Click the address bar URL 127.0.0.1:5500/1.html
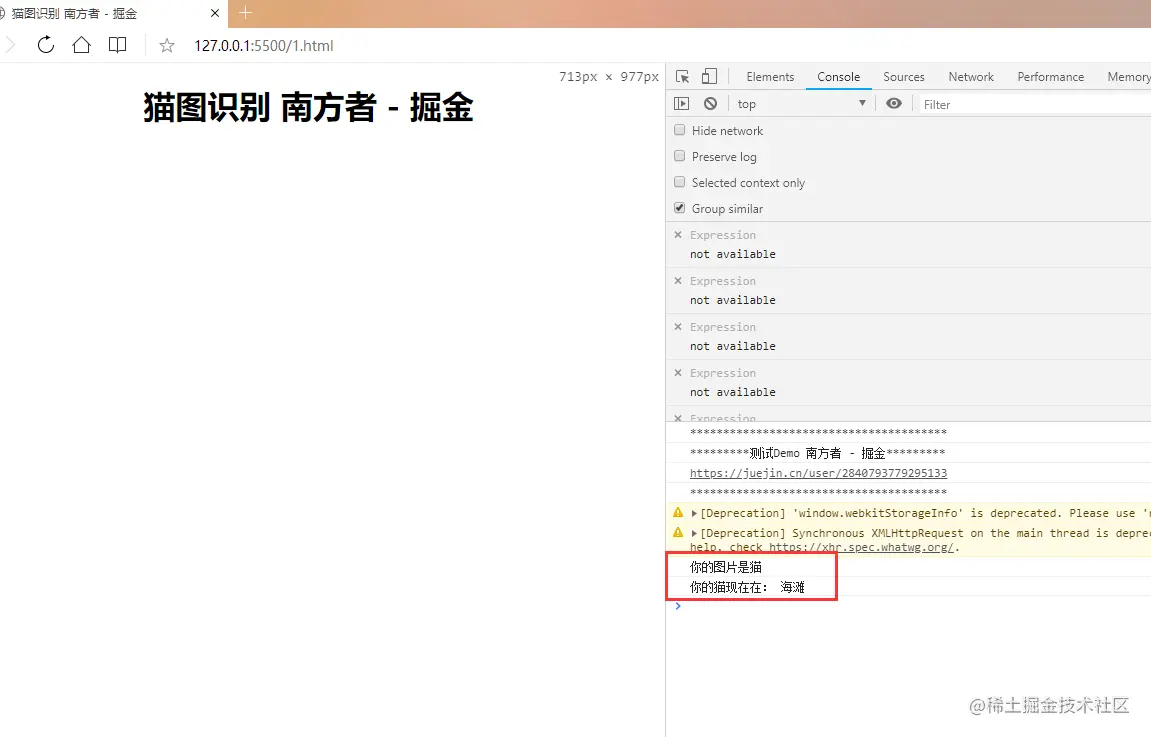Viewport: 1151px width, 737px height. 264,46
